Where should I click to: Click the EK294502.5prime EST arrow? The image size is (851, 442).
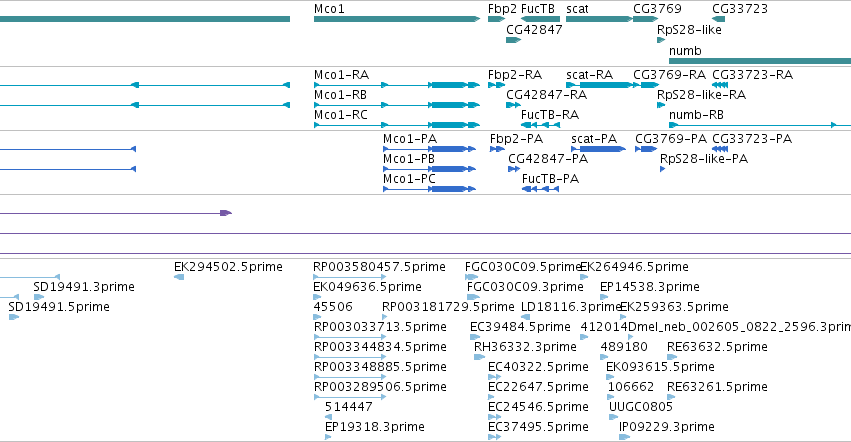click(x=179, y=277)
